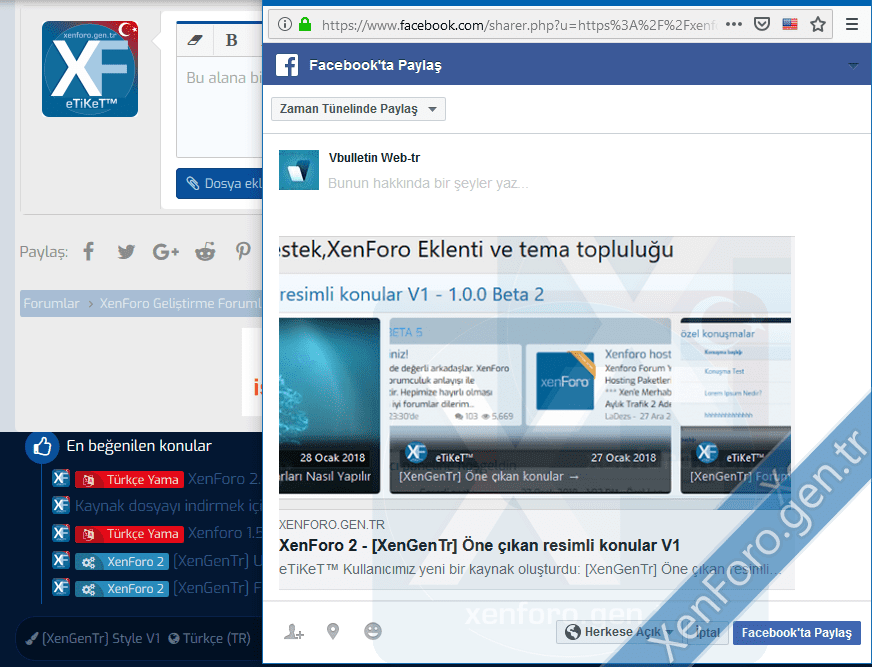Viewport: 872px width, 667px height.
Task: Expand Zaman Tünelinde Paylaş dropdown
Action: coord(358,109)
